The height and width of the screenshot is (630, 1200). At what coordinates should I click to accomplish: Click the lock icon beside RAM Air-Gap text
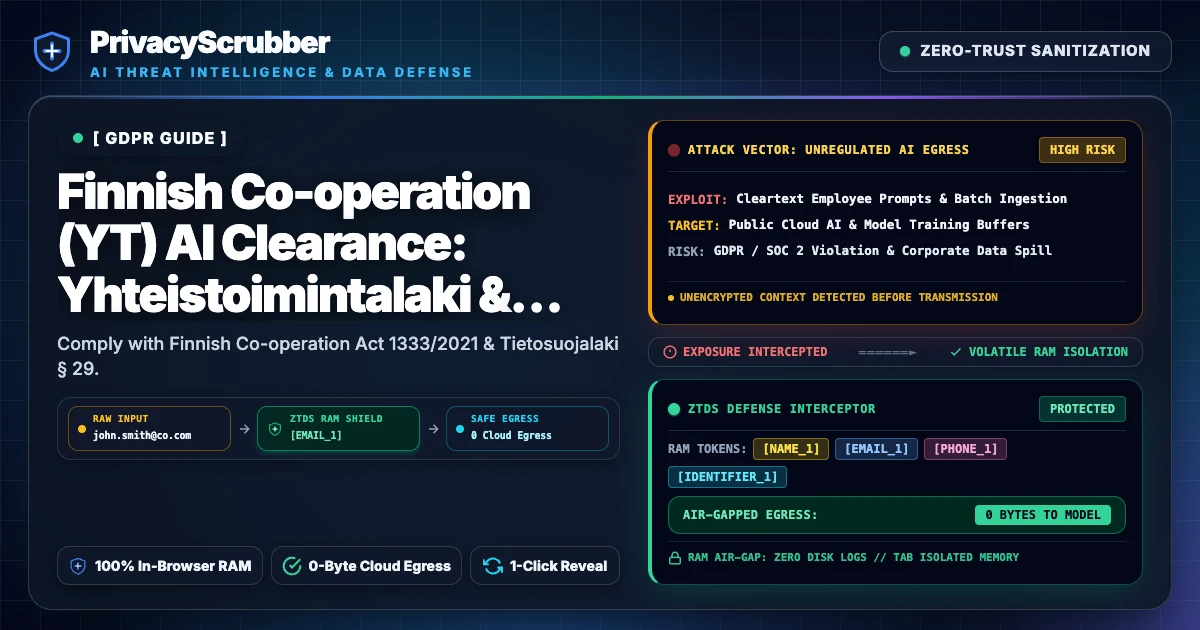click(x=674, y=558)
